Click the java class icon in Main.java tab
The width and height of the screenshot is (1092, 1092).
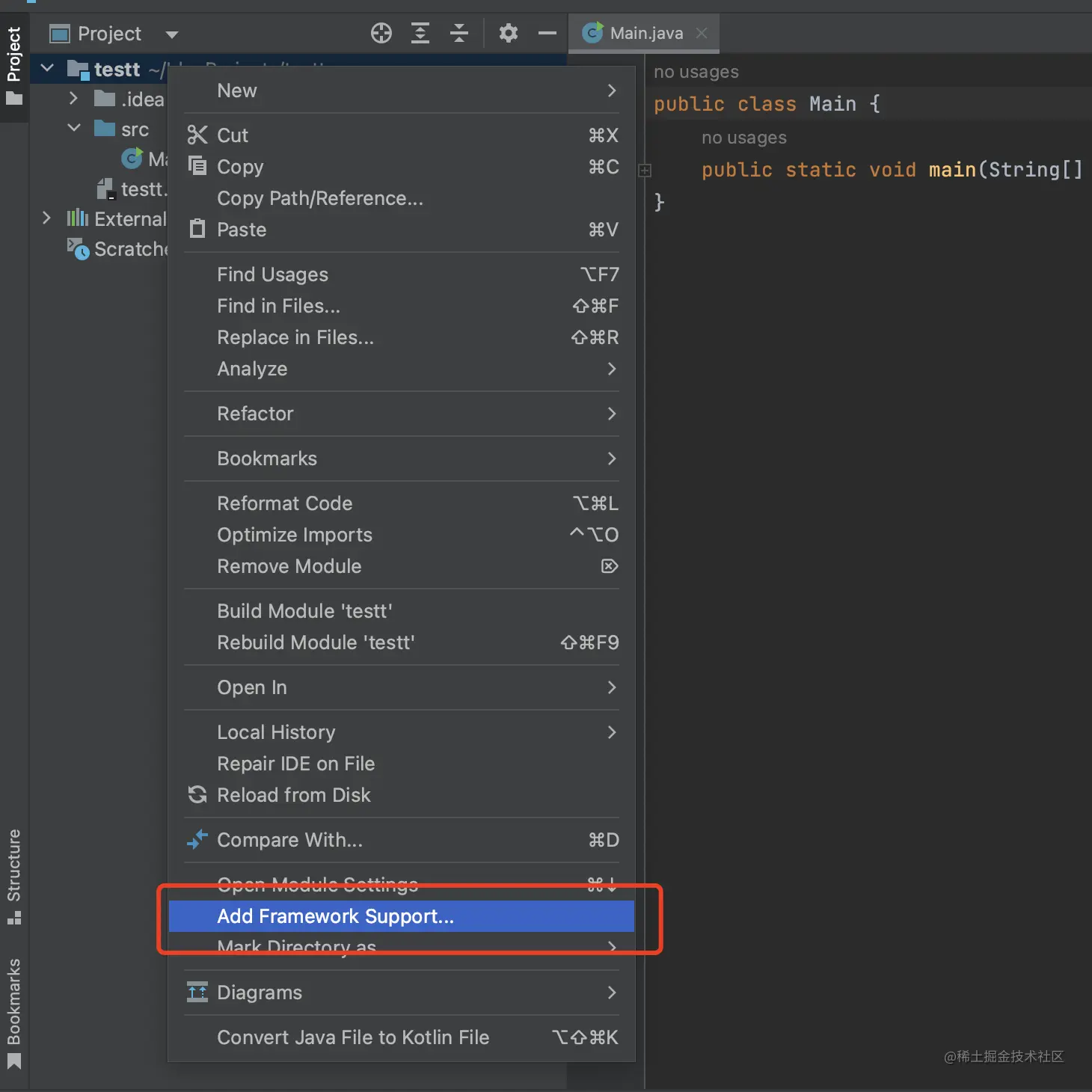pos(593,33)
